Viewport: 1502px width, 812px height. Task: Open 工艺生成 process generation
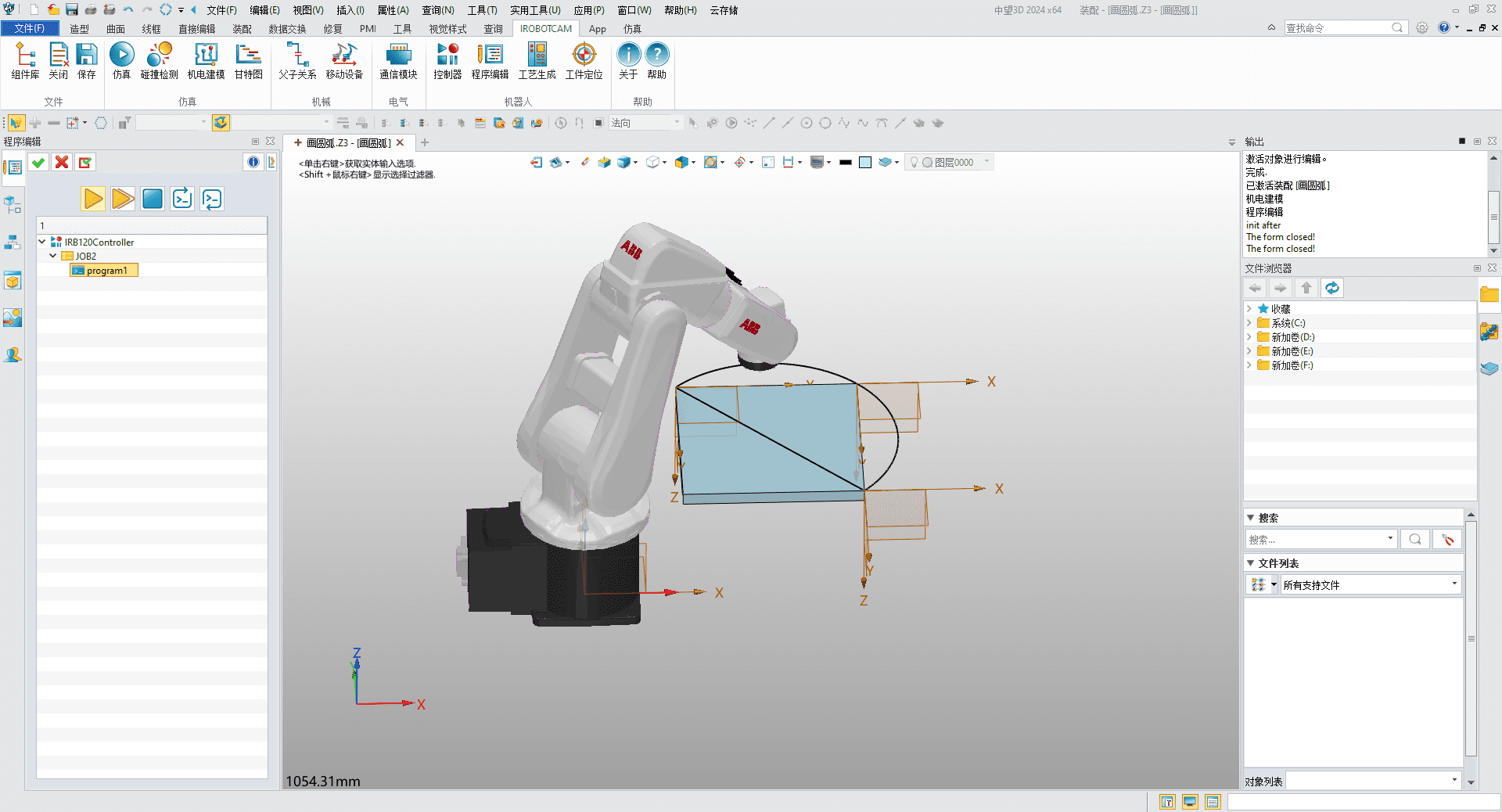coord(537,61)
